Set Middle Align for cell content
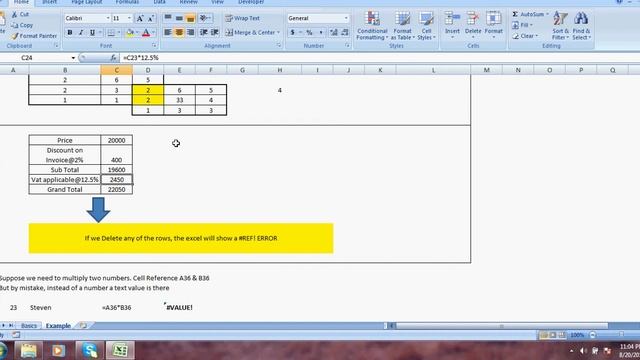 (x=179, y=18)
